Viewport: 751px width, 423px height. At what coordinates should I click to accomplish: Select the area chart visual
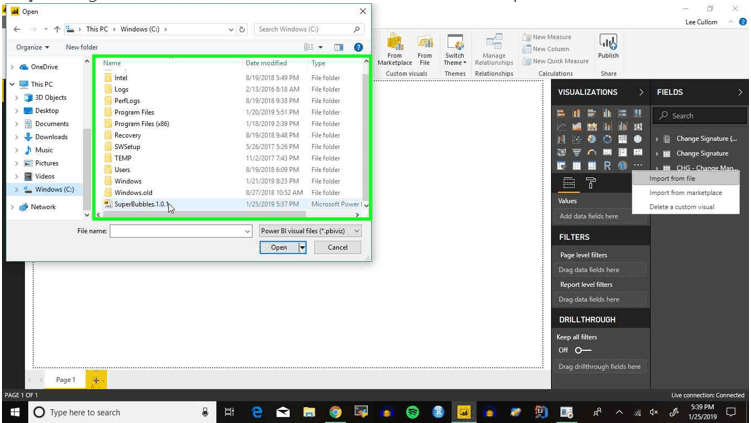[576, 126]
